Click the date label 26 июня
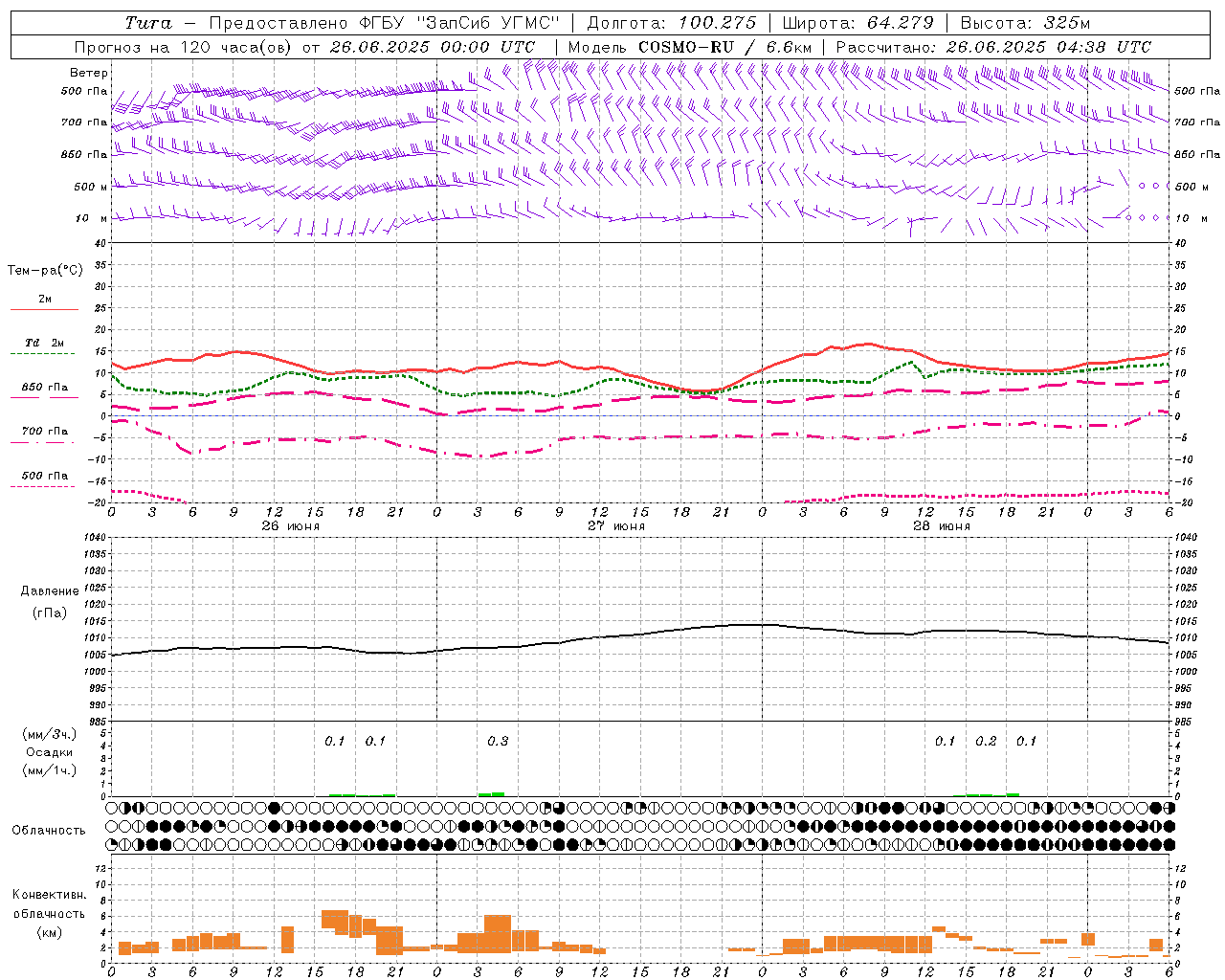The image size is (1225, 980). (291, 526)
